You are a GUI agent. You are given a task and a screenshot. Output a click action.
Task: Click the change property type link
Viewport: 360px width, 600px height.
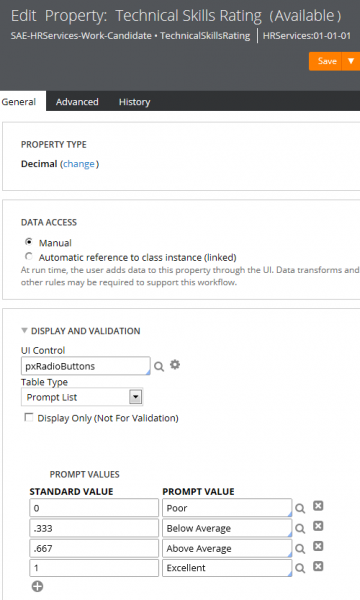[79, 164]
